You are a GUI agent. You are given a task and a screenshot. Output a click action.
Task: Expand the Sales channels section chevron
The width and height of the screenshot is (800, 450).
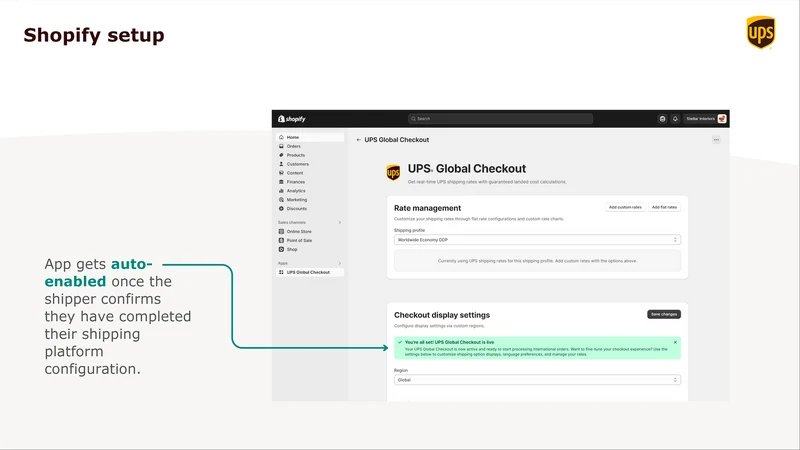340,222
